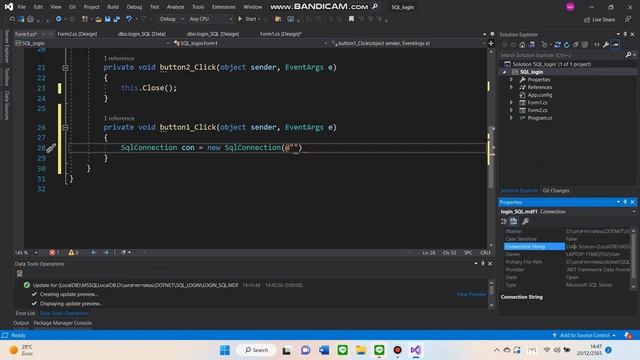640x360 pixels.
Task: Click the Save file toolbar icon
Action: (108, 19)
